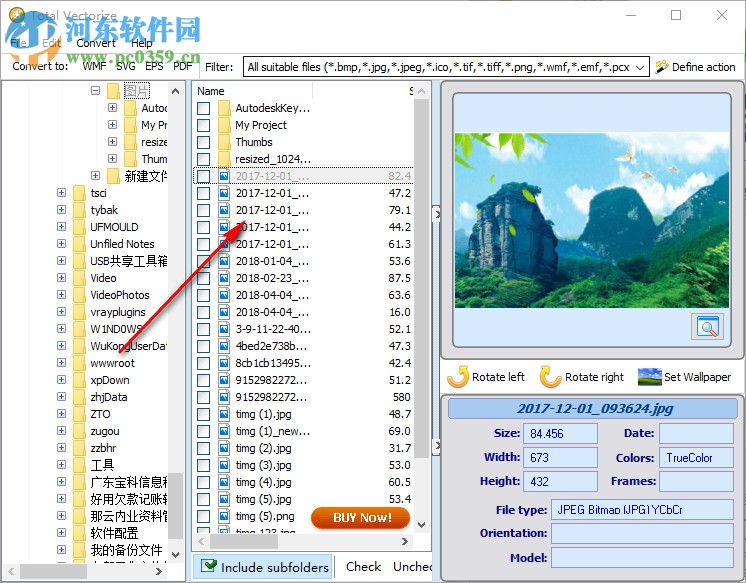Expand the VideoPhotos folder node
746x583 pixels.
point(61,295)
